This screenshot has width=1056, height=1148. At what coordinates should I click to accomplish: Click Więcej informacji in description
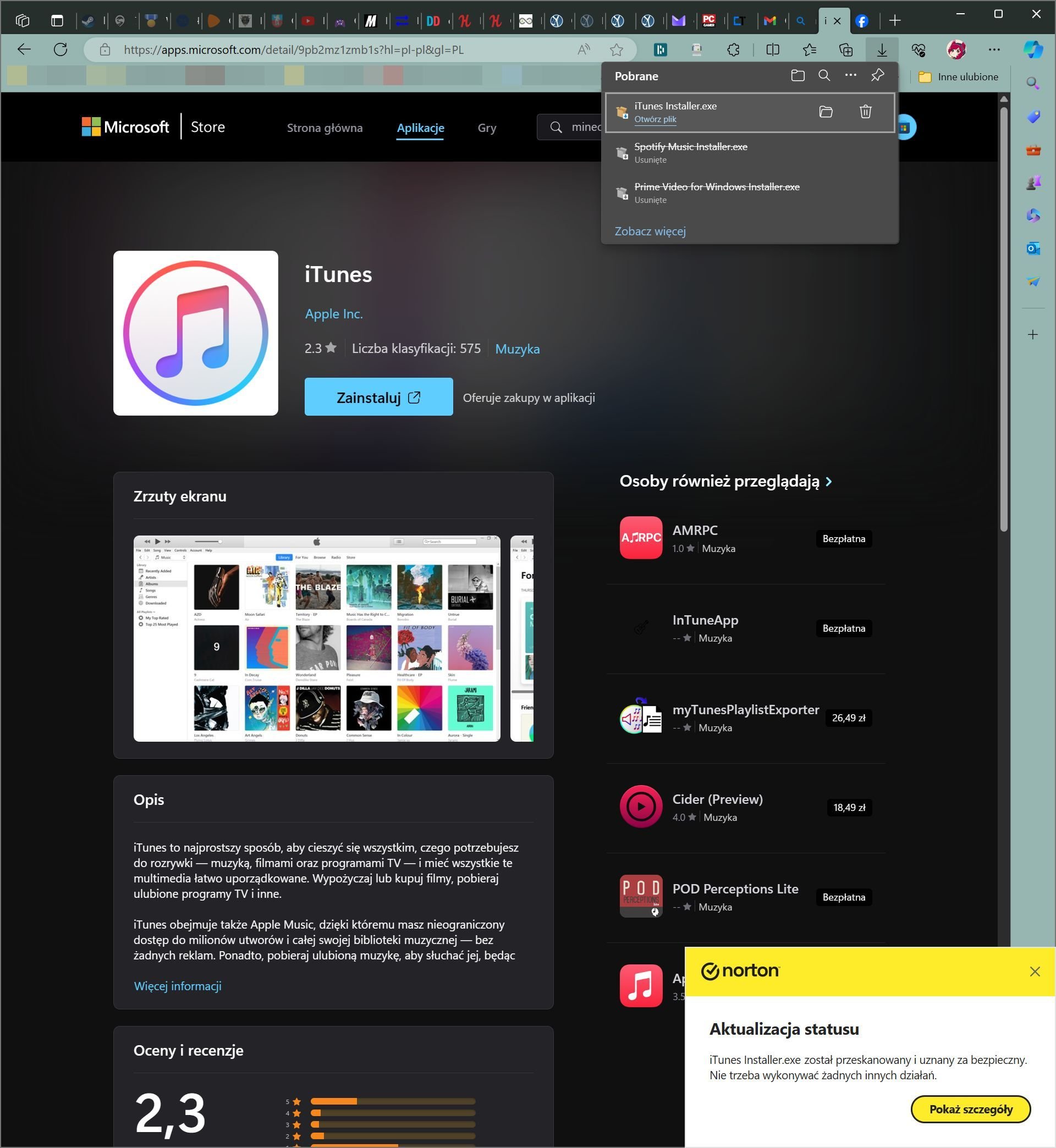click(177, 986)
